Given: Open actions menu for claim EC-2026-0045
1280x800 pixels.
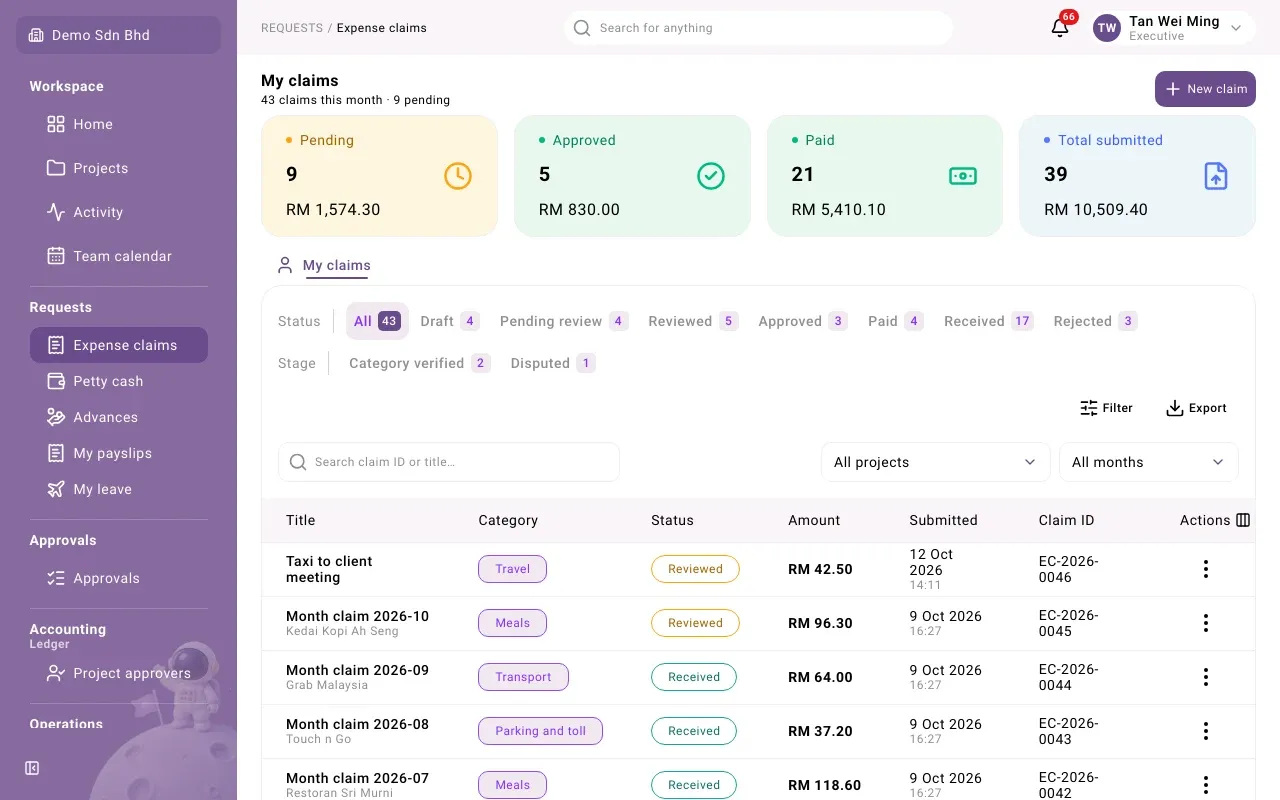Looking at the screenshot, I should (x=1206, y=623).
